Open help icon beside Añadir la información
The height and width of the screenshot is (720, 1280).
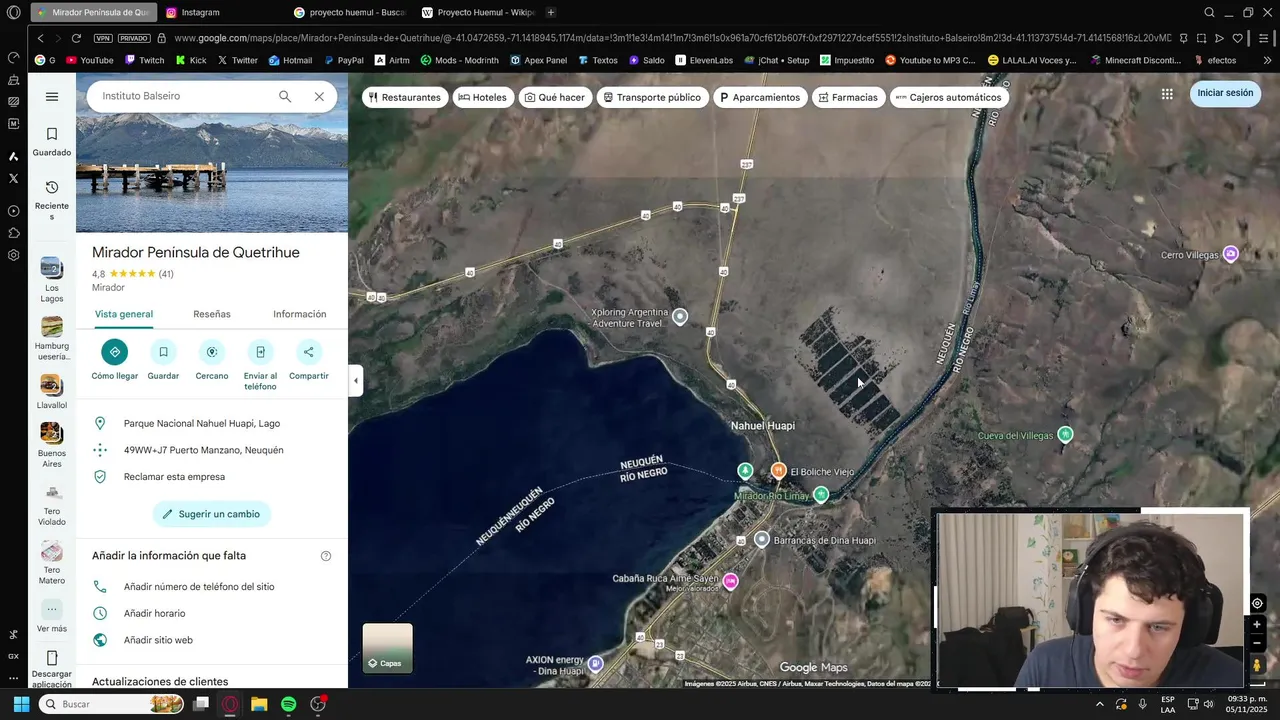(326, 556)
